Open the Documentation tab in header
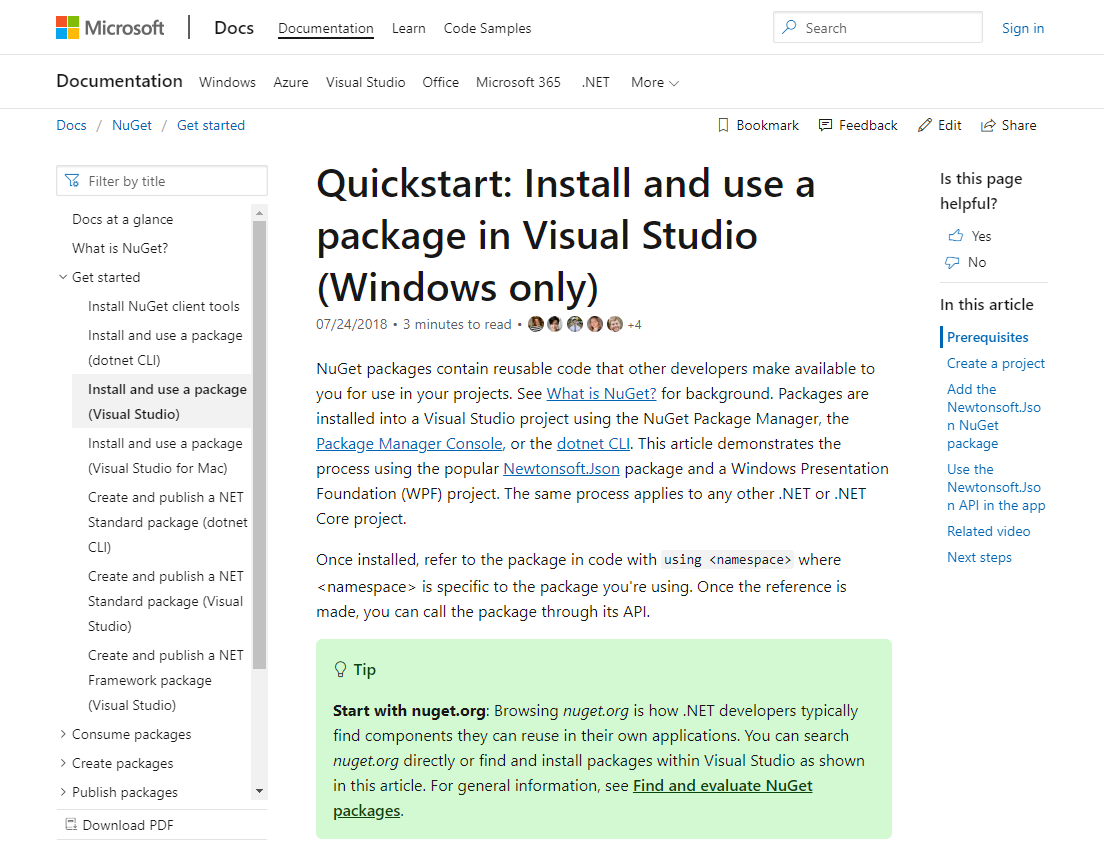Viewport: 1104px width, 864px height. click(x=326, y=28)
